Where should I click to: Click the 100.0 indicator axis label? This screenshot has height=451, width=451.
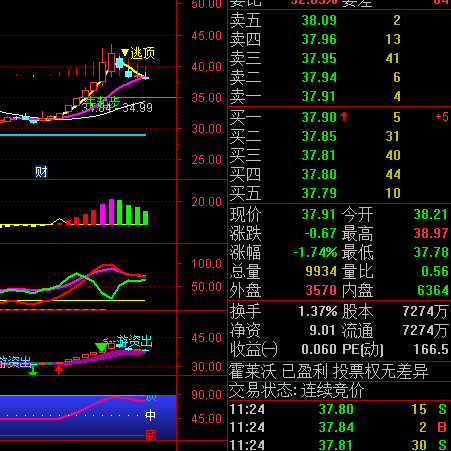point(206,264)
